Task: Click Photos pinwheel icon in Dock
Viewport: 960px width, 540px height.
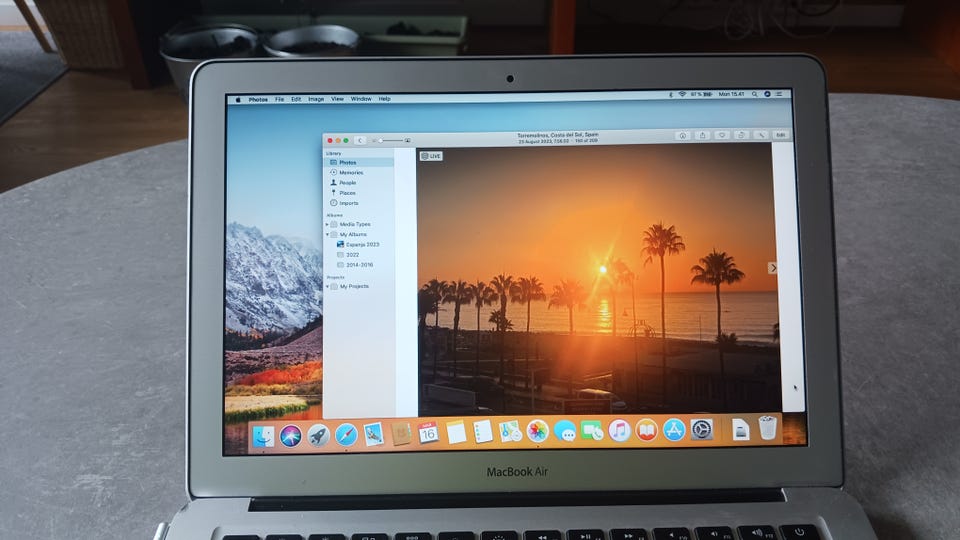Action: click(538, 431)
